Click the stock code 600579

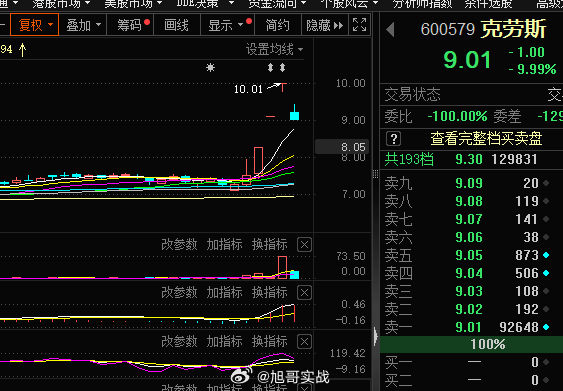click(448, 29)
